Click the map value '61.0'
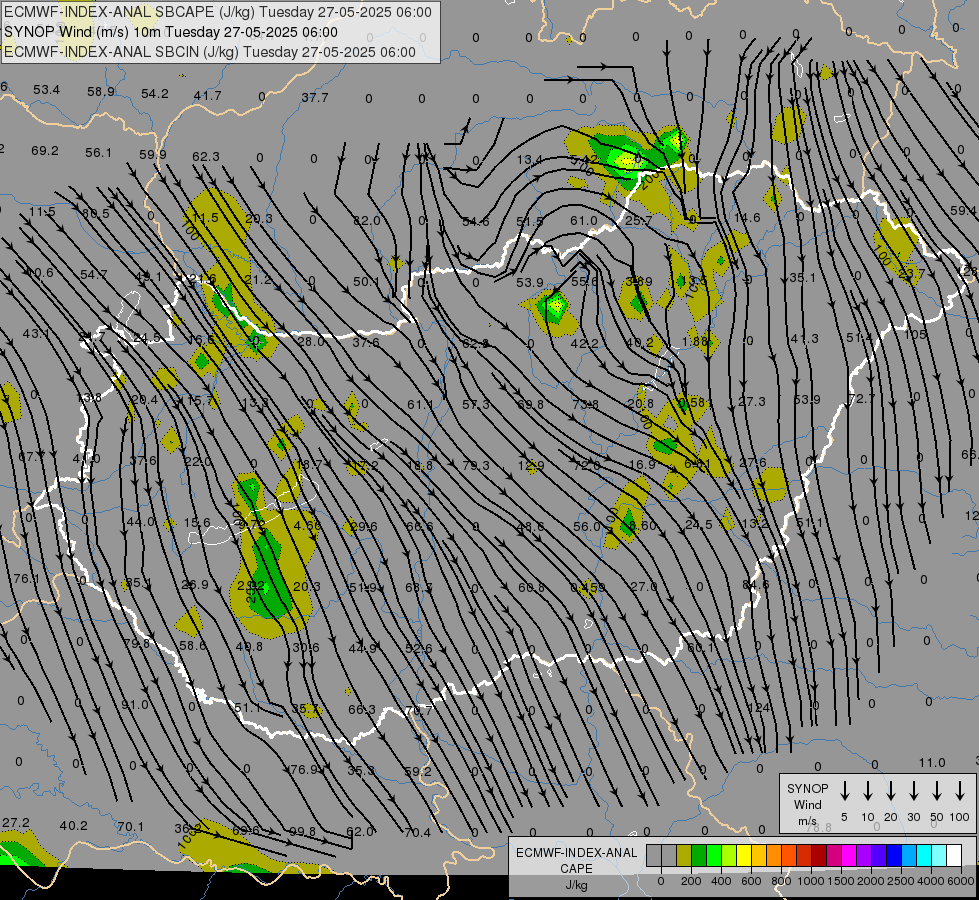 [583, 220]
